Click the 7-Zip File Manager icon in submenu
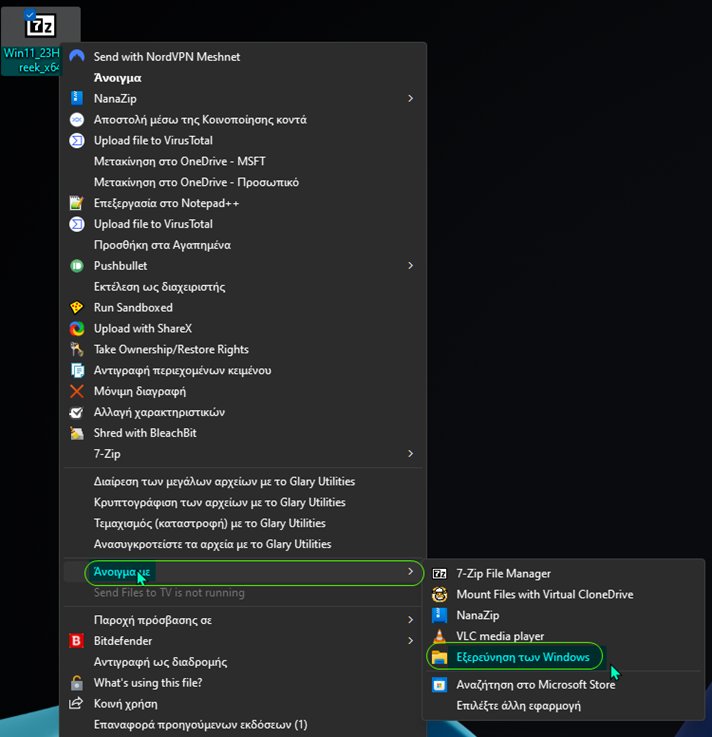 (x=439, y=573)
